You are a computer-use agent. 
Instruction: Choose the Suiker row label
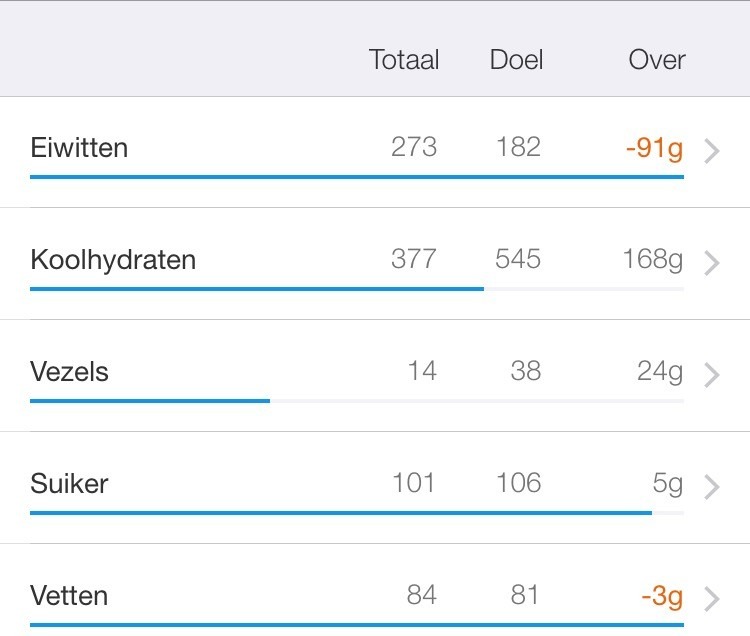tap(69, 484)
